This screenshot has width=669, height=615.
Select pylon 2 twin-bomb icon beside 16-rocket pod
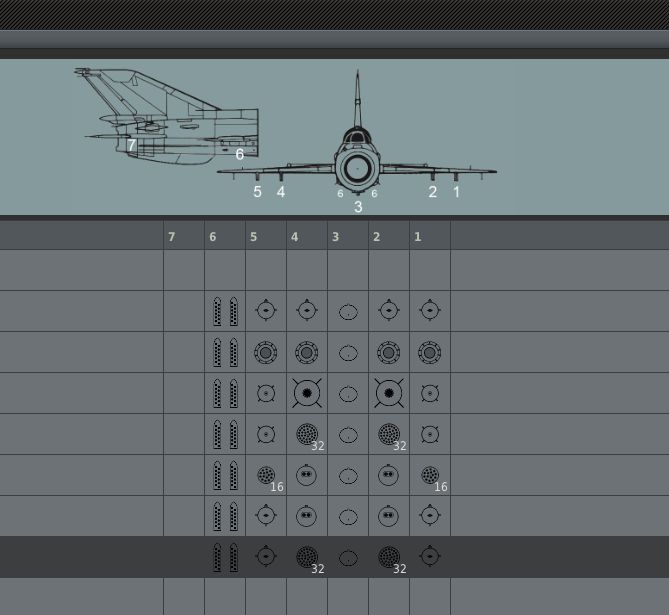pyautogui.click(x=388, y=475)
